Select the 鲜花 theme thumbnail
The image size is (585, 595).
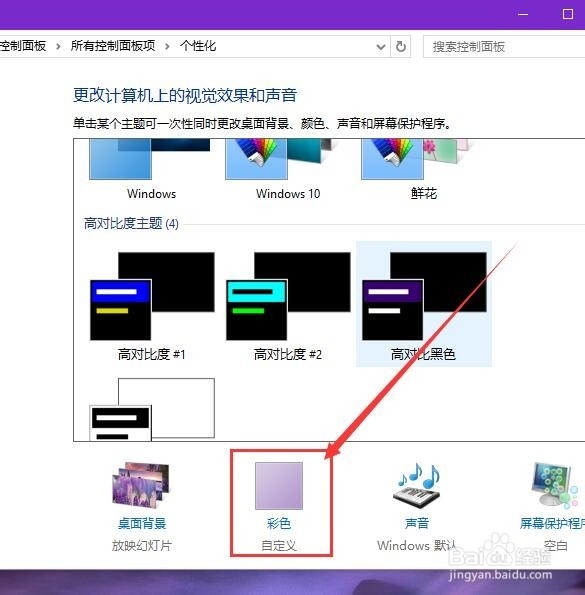pos(415,159)
